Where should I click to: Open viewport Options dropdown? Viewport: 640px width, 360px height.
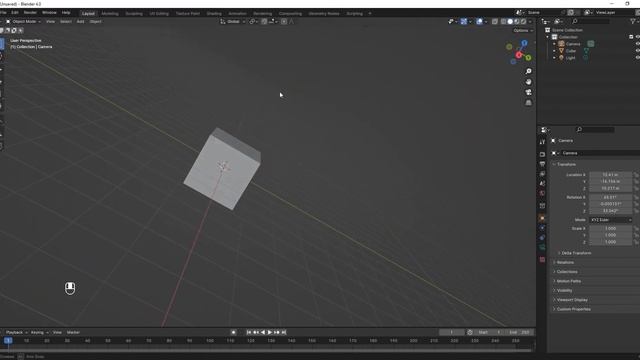click(523, 31)
